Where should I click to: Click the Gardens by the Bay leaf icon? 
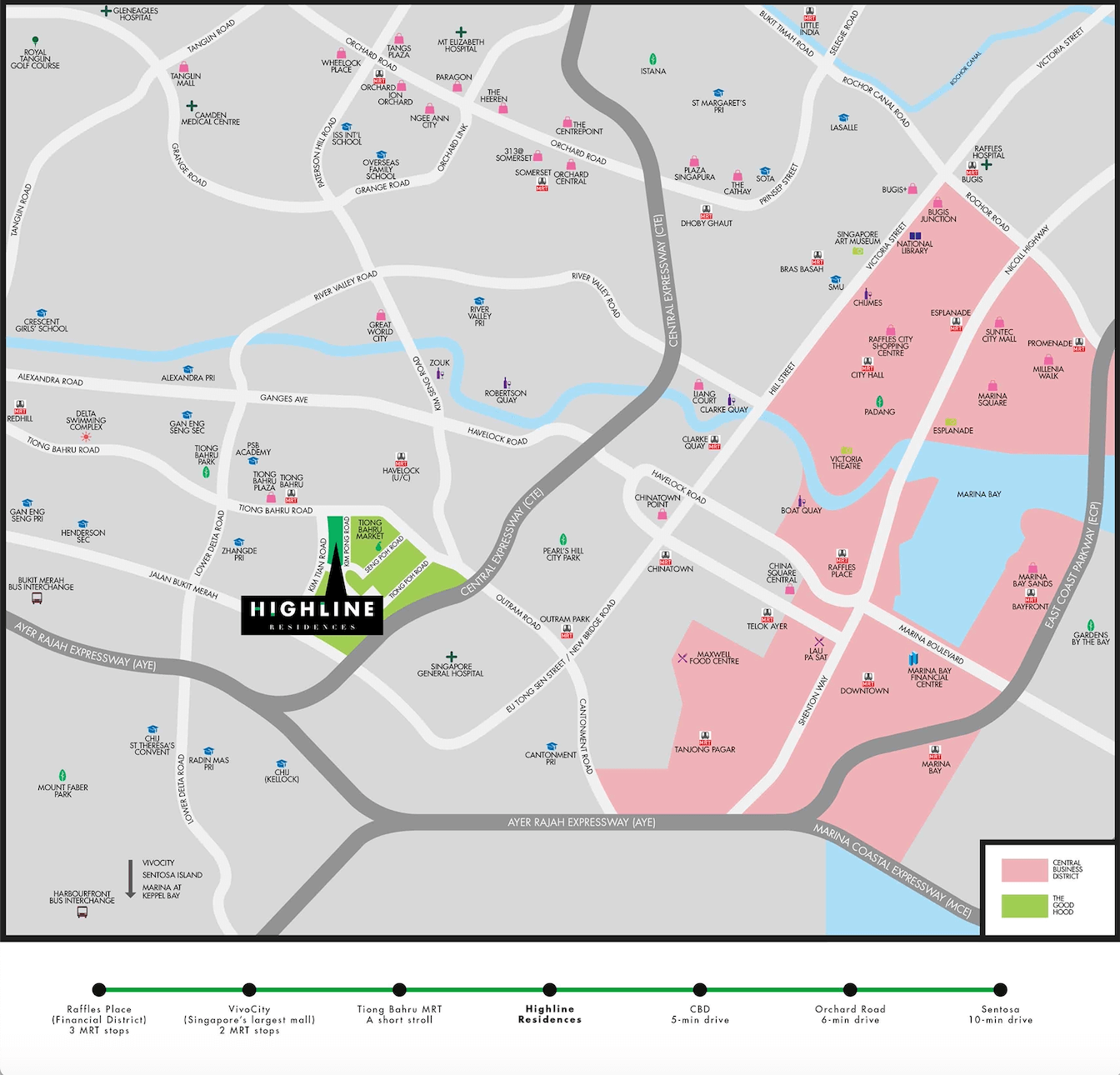(1091, 625)
